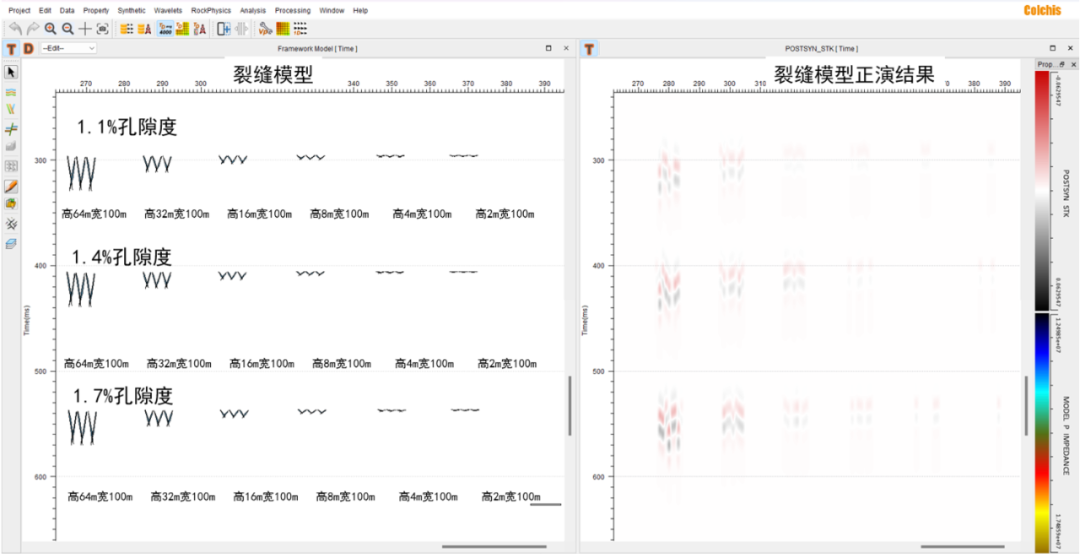This screenshot has width=1080, height=554.
Task: Click the fit-to-window zoom icon
Action: [x=102, y=29]
